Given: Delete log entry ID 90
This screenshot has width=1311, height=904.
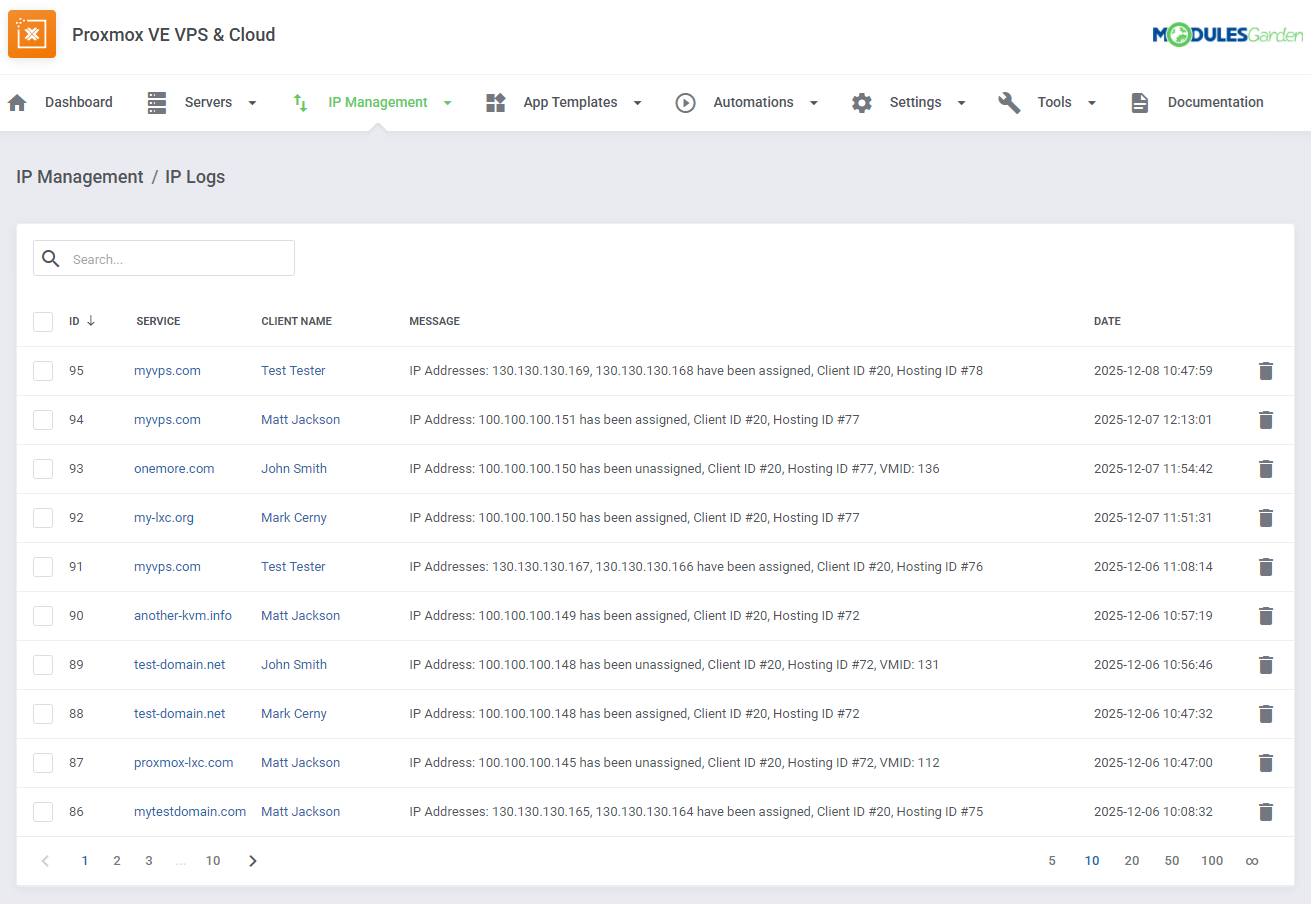Looking at the screenshot, I should tap(1266, 616).
